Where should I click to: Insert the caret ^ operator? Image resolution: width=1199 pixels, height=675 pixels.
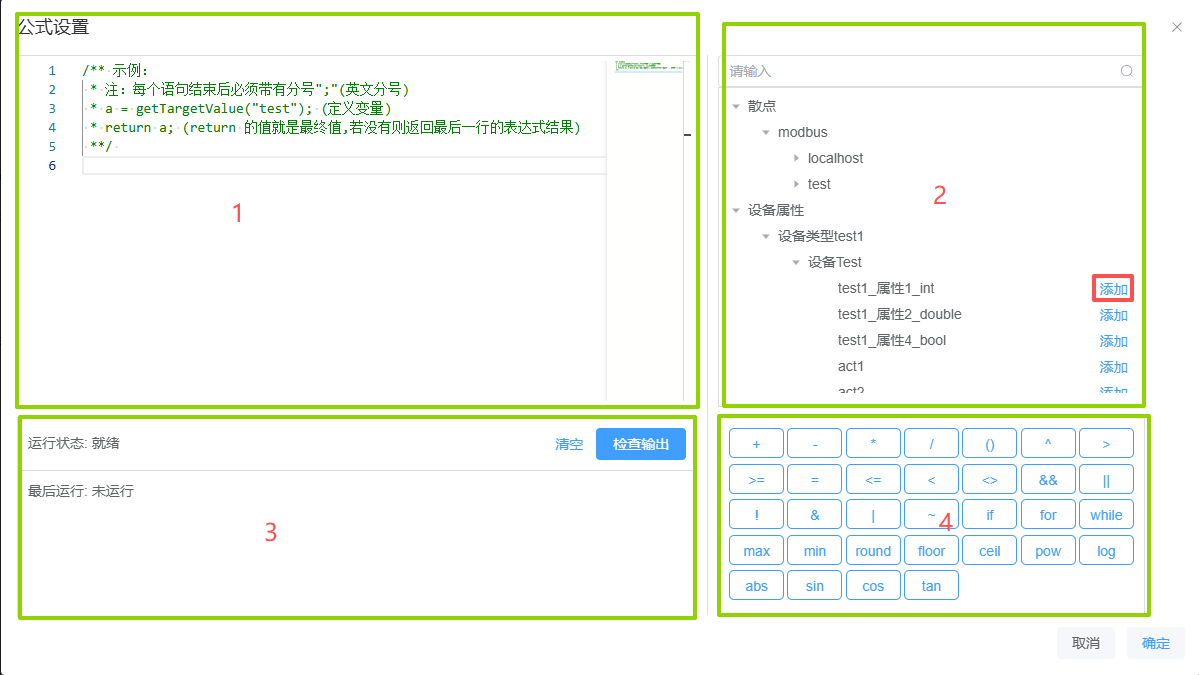click(x=1048, y=443)
